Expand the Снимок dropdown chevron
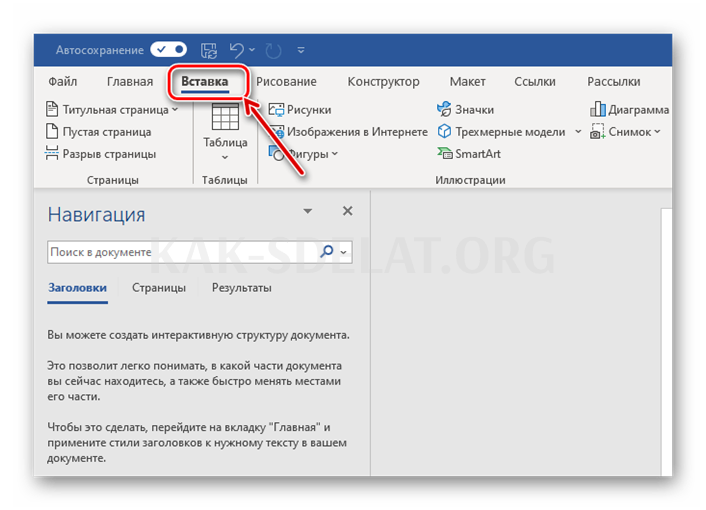 click(657, 131)
